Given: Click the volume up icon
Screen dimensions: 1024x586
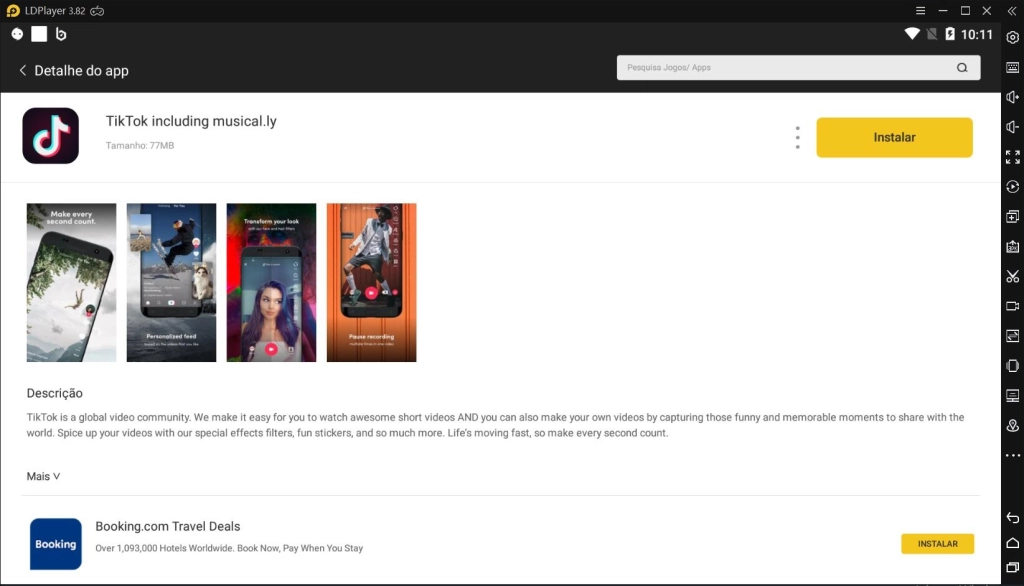Looking at the screenshot, I should coord(1012,97).
